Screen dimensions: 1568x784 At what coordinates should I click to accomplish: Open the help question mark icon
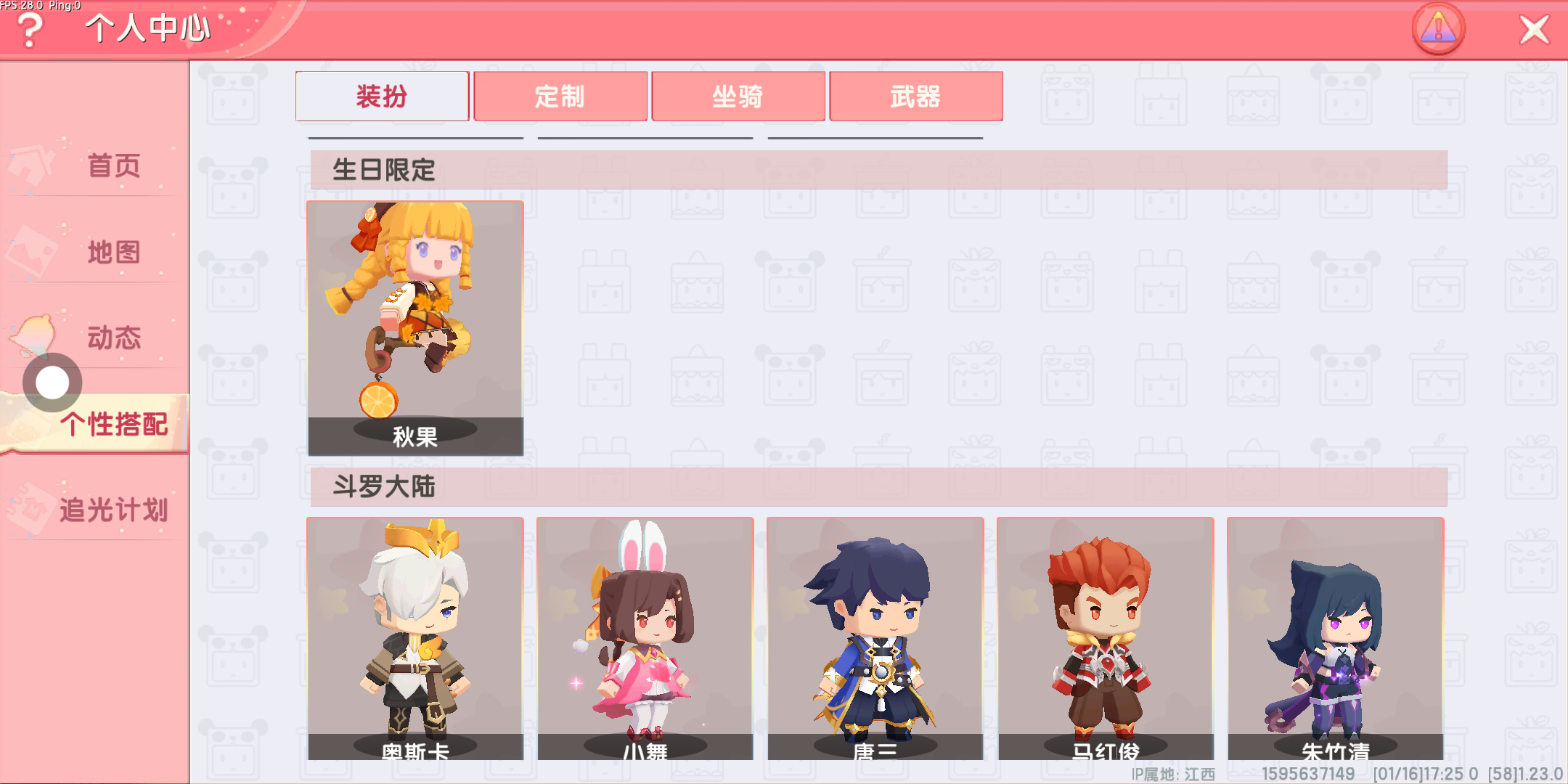coord(30,30)
